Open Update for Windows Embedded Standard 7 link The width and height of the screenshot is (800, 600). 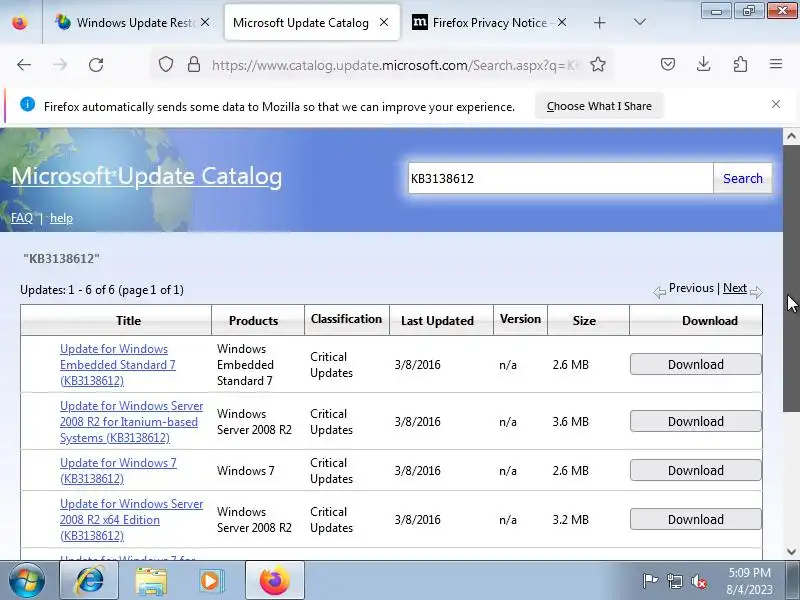(118, 365)
